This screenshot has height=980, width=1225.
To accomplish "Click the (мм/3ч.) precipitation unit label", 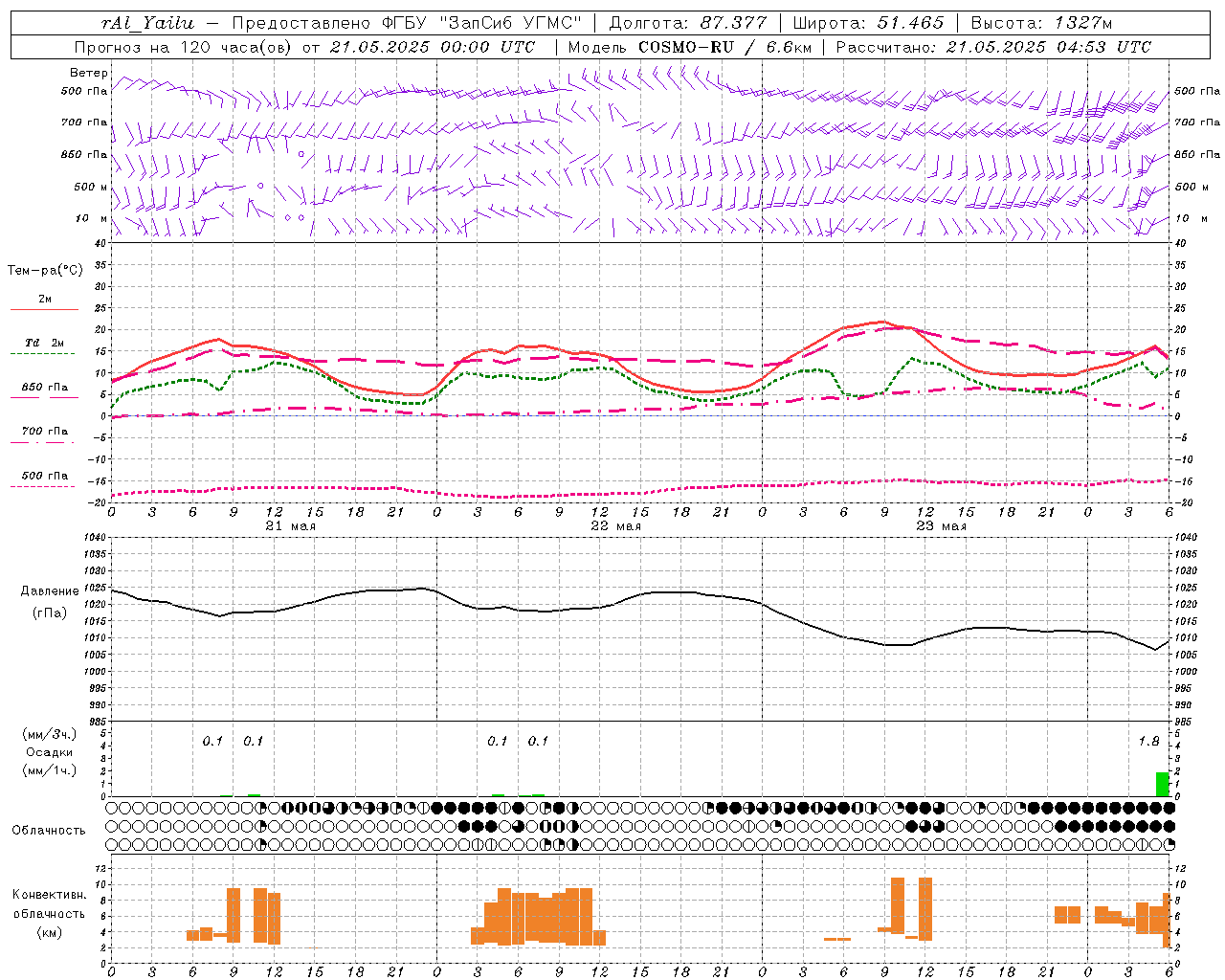I will click(50, 734).
